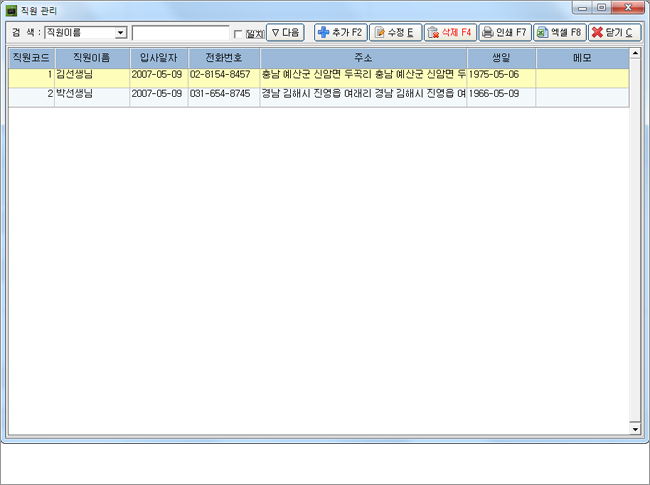Image resolution: width=650 pixels, height=485 pixels.
Task: Click scrollbar down arrow
Action: tap(635, 429)
